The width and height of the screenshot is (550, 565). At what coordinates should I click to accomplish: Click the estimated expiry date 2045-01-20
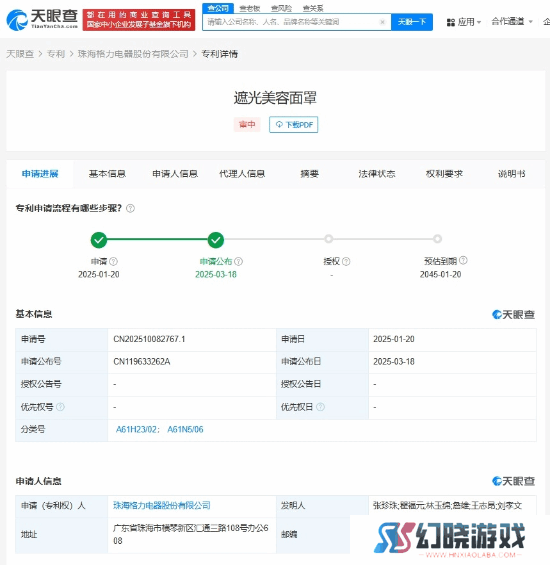point(440,275)
